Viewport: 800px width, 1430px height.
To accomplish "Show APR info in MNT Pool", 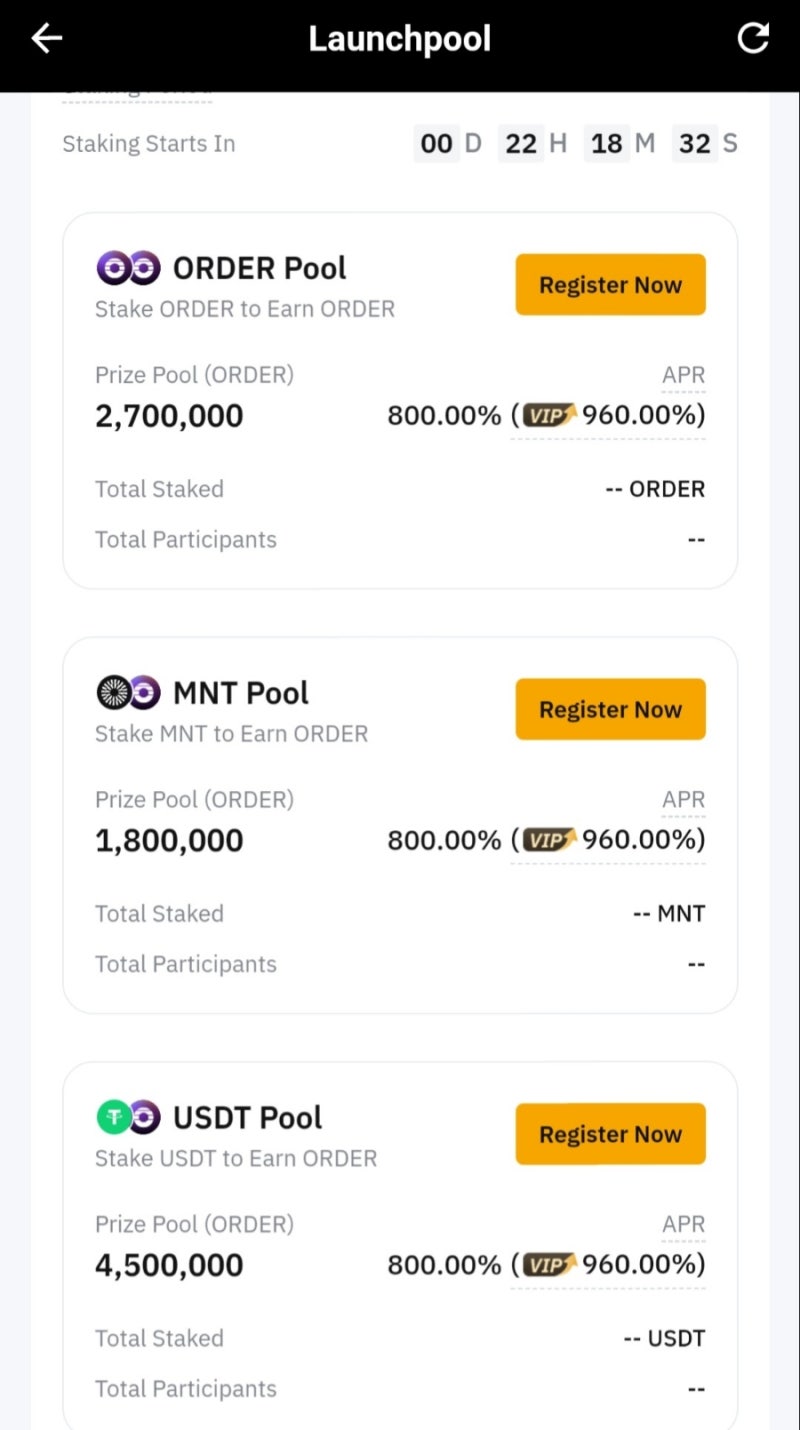I will [x=683, y=800].
